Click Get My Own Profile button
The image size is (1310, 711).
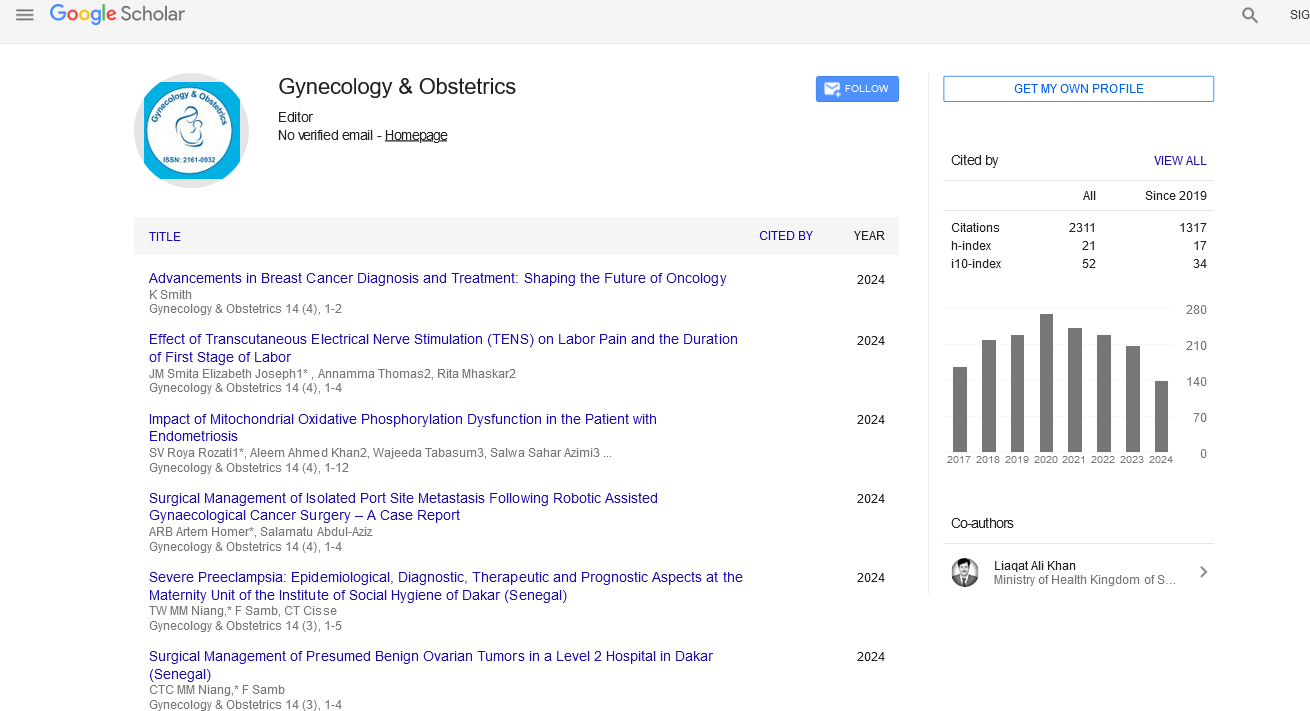(x=1078, y=89)
